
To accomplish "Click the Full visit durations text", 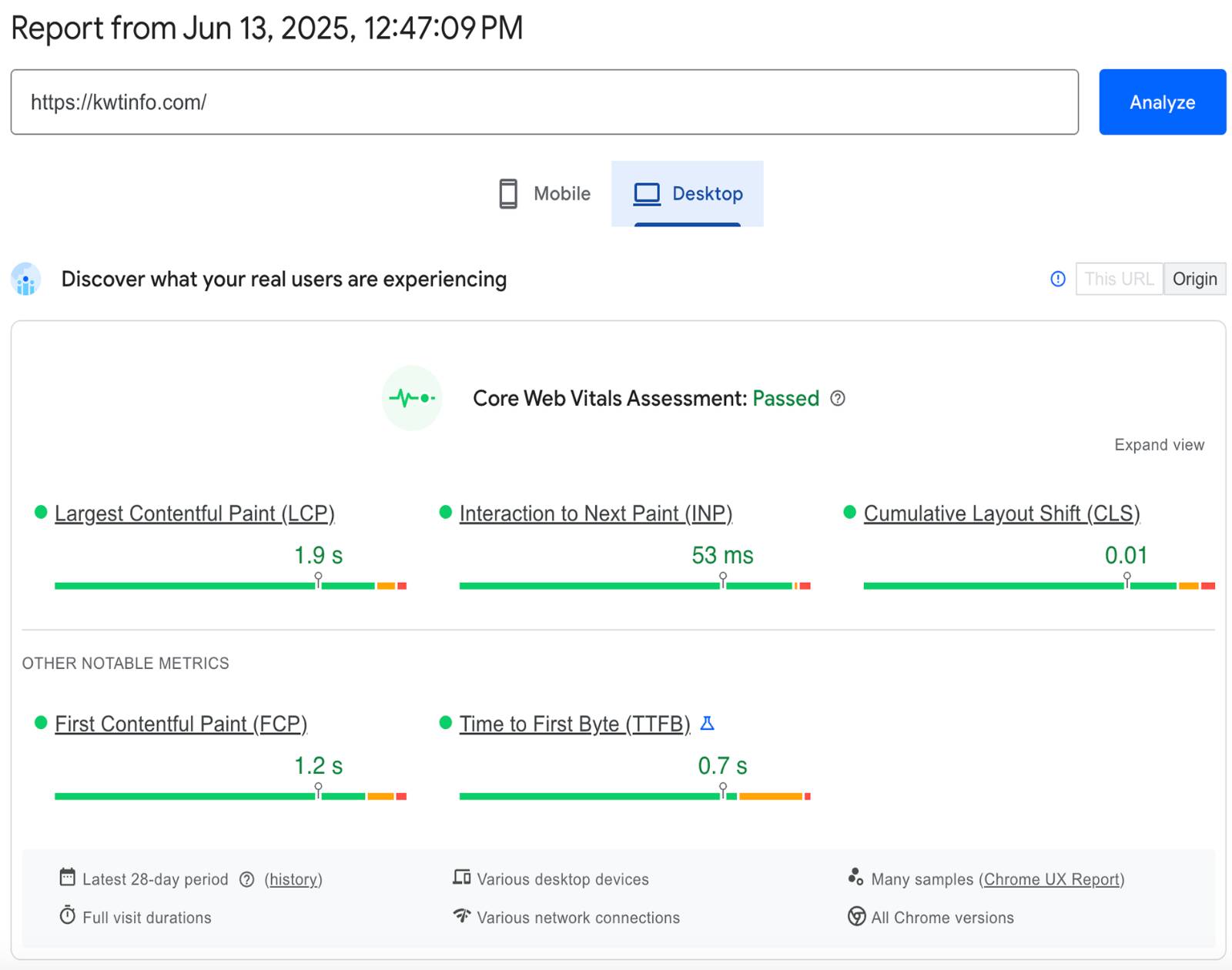I will [x=147, y=918].
